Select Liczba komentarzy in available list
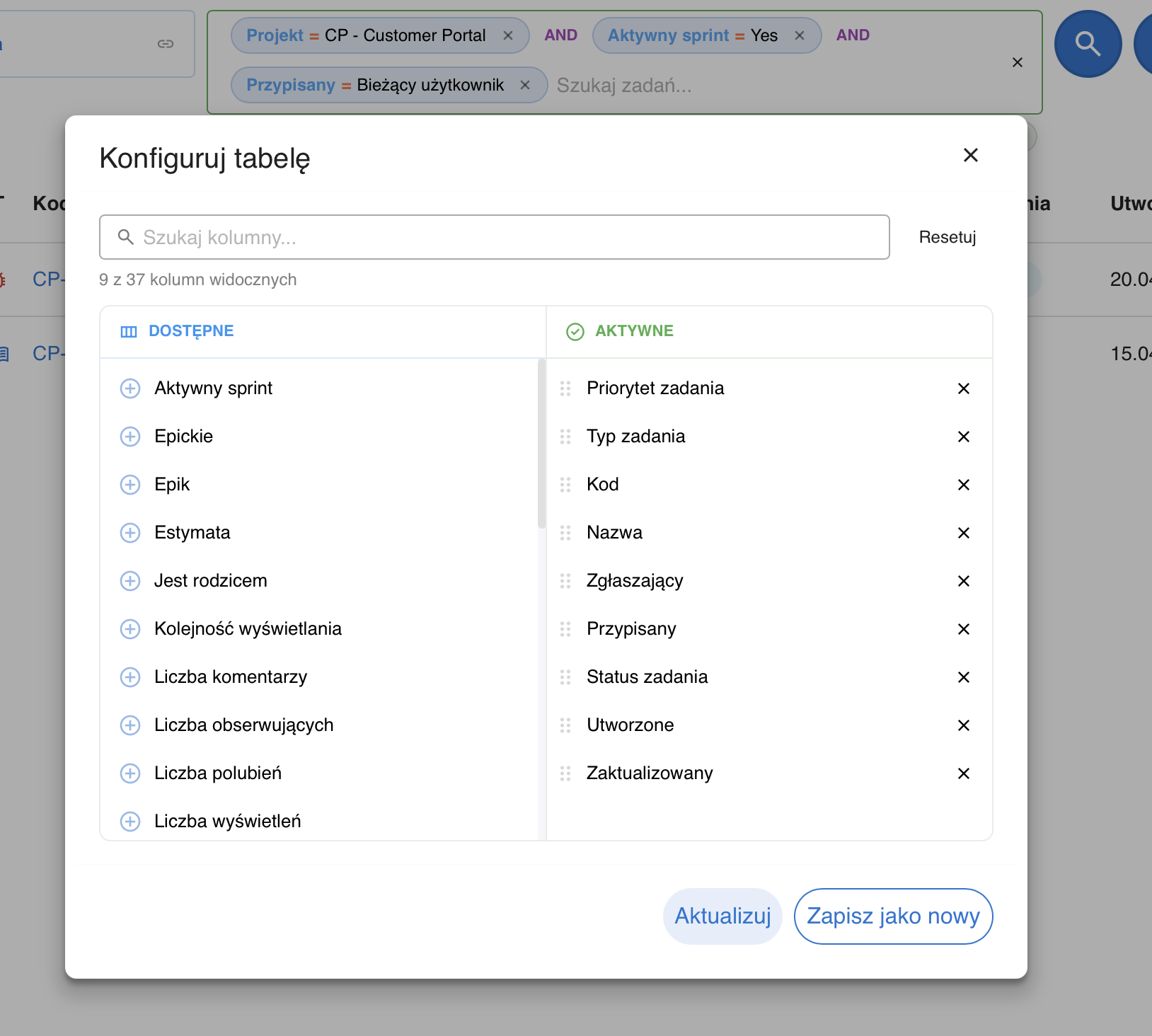 point(231,677)
